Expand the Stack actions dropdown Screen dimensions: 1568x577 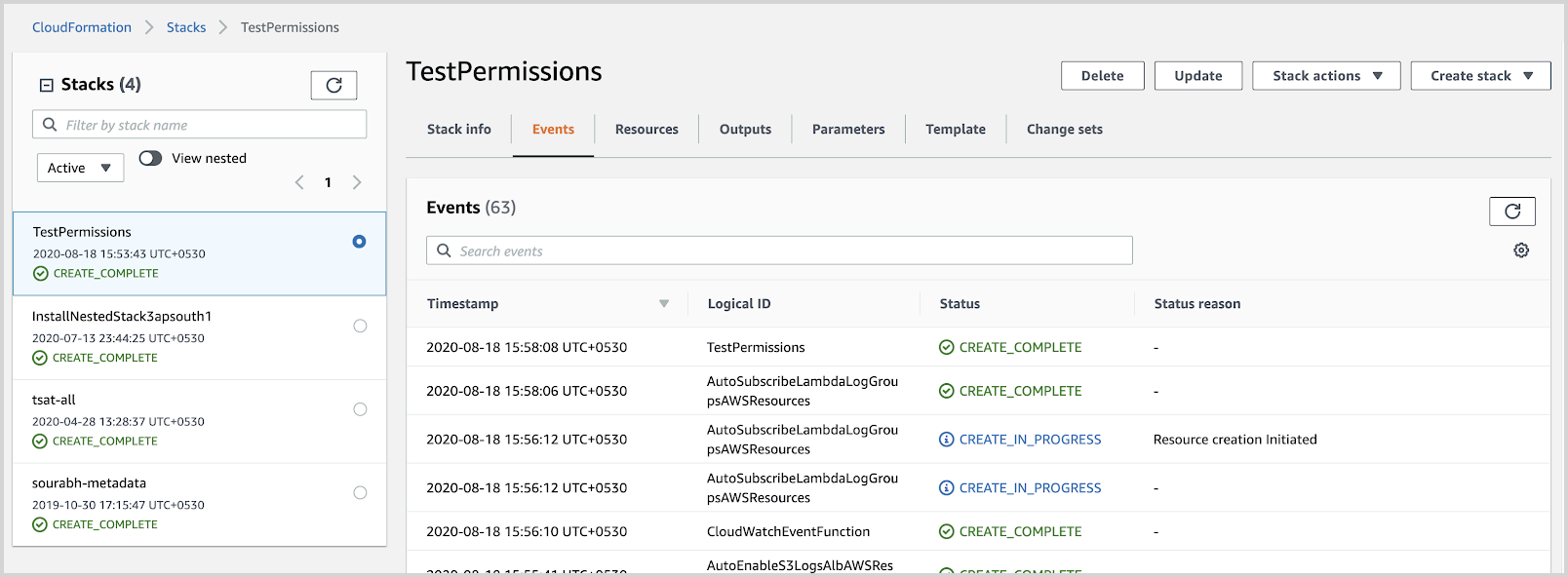tap(1325, 76)
